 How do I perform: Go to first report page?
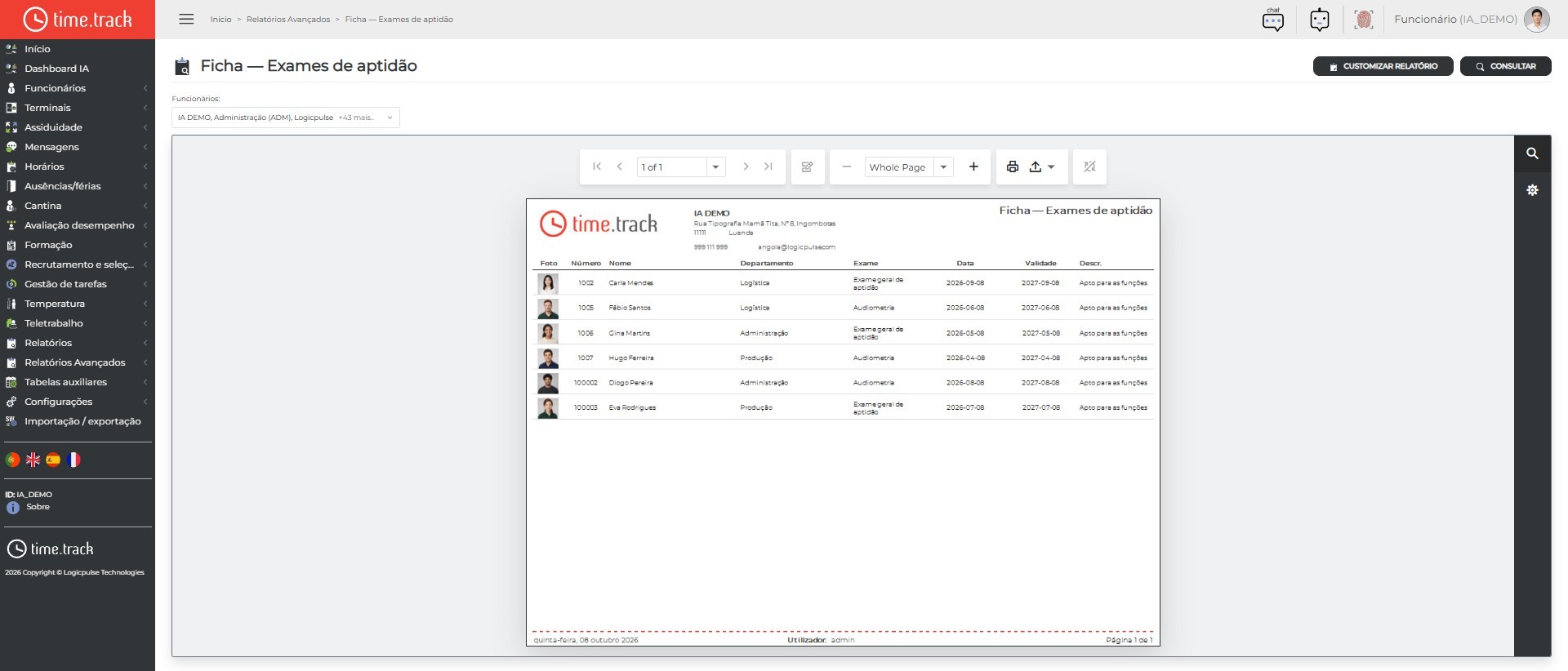(x=597, y=167)
